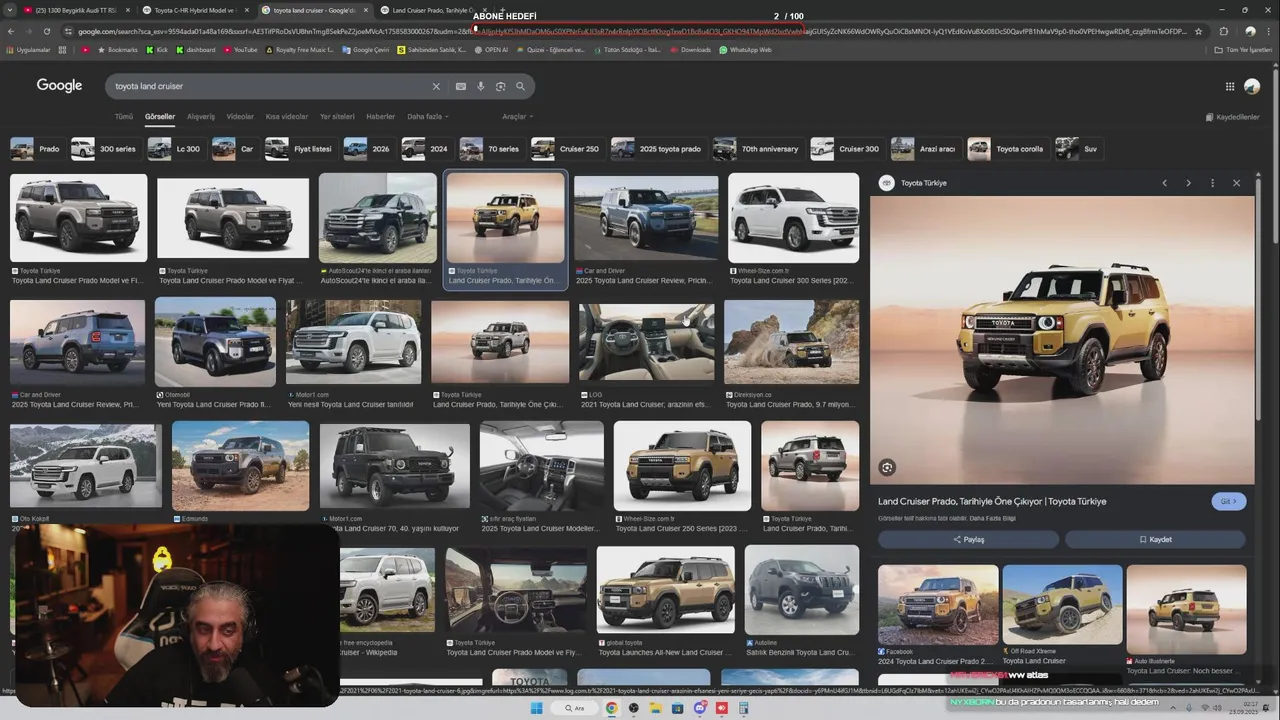Open the Facebook related image thumbnail

[x=938, y=605]
